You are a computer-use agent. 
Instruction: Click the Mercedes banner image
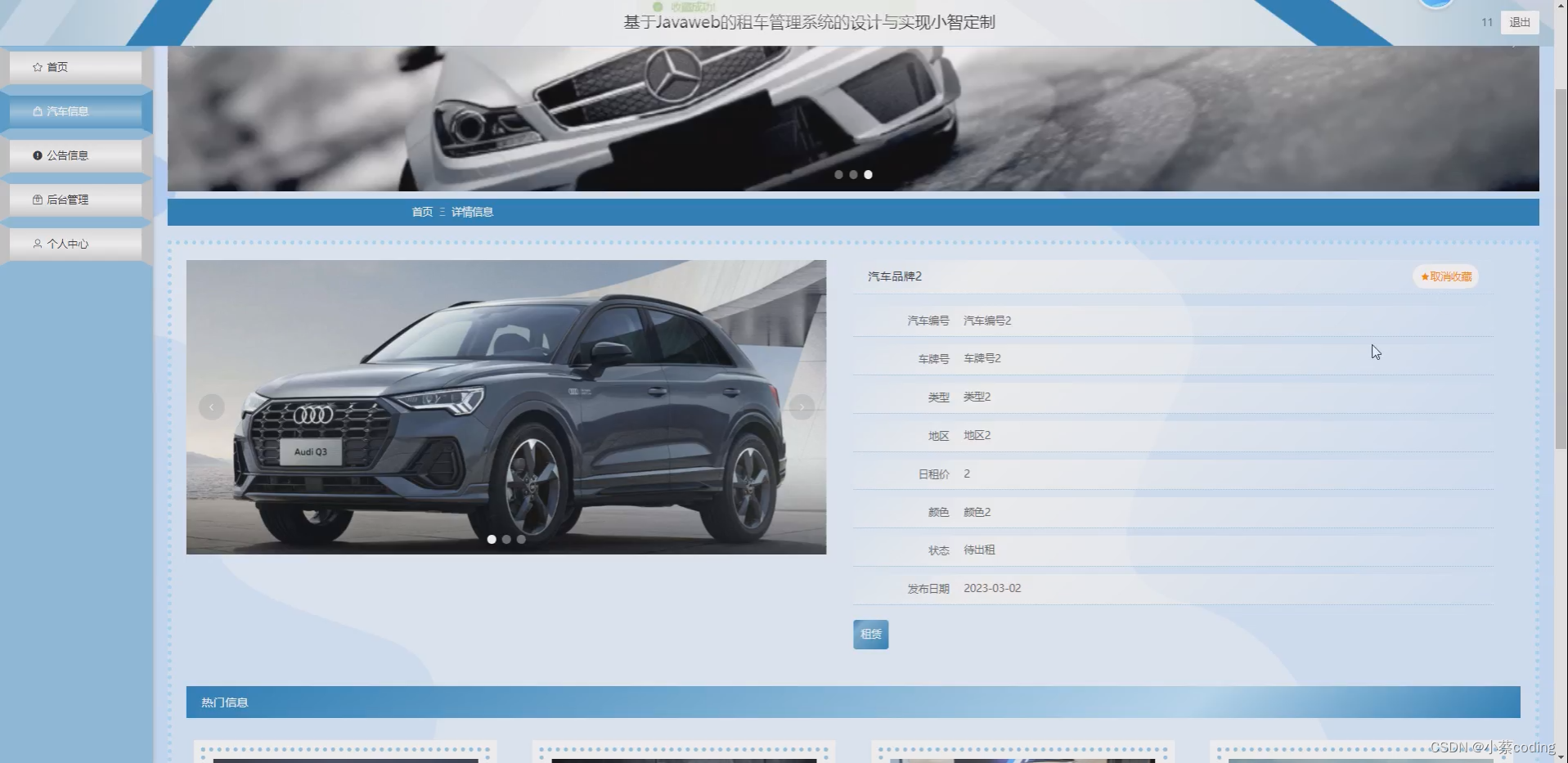coord(853,119)
